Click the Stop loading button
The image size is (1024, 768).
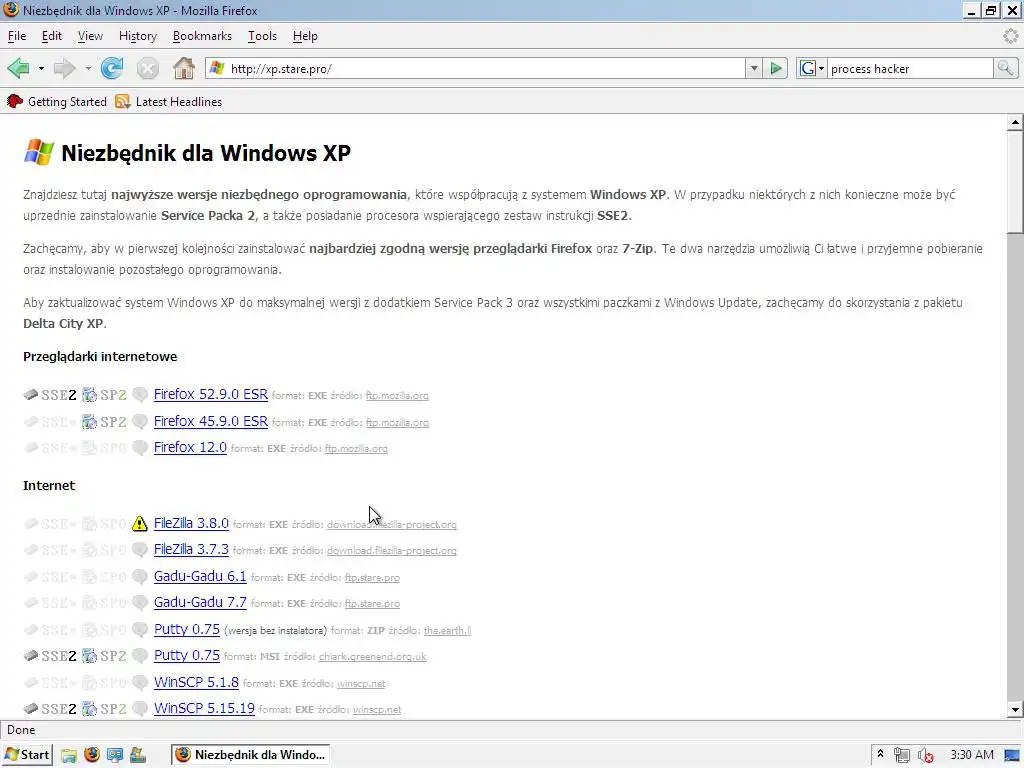click(148, 68)
